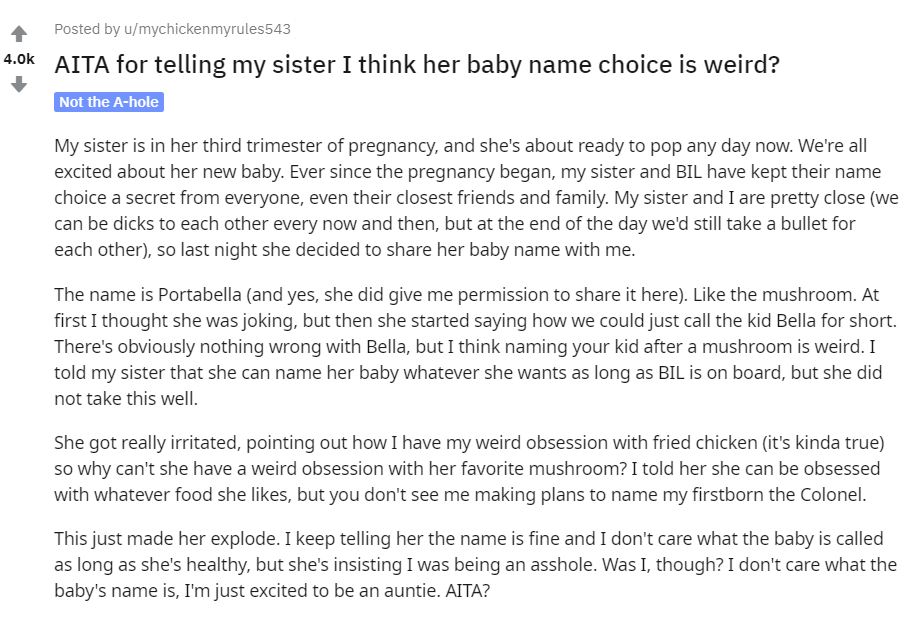Open the profile of u/mychickenmyrules543
Screen dimensions: 914x617
(x=207, y=29)
